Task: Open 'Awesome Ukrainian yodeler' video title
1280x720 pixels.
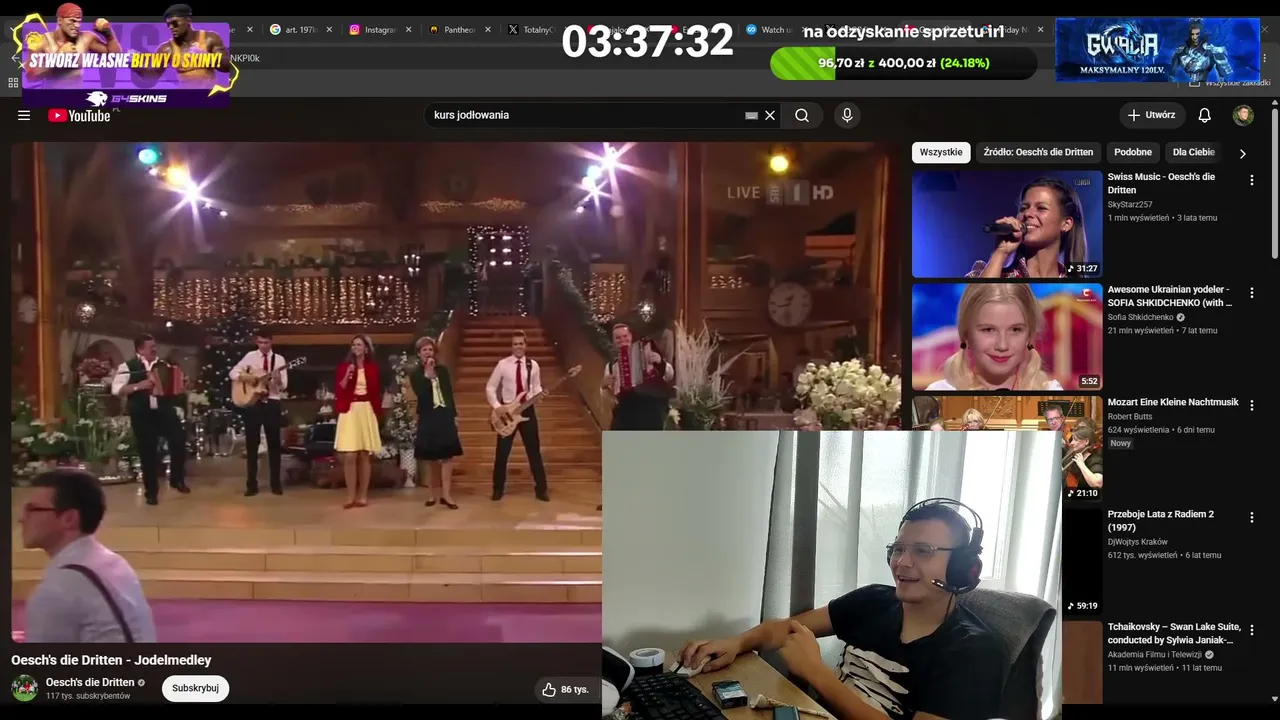Action: [x=1170, y=296]
